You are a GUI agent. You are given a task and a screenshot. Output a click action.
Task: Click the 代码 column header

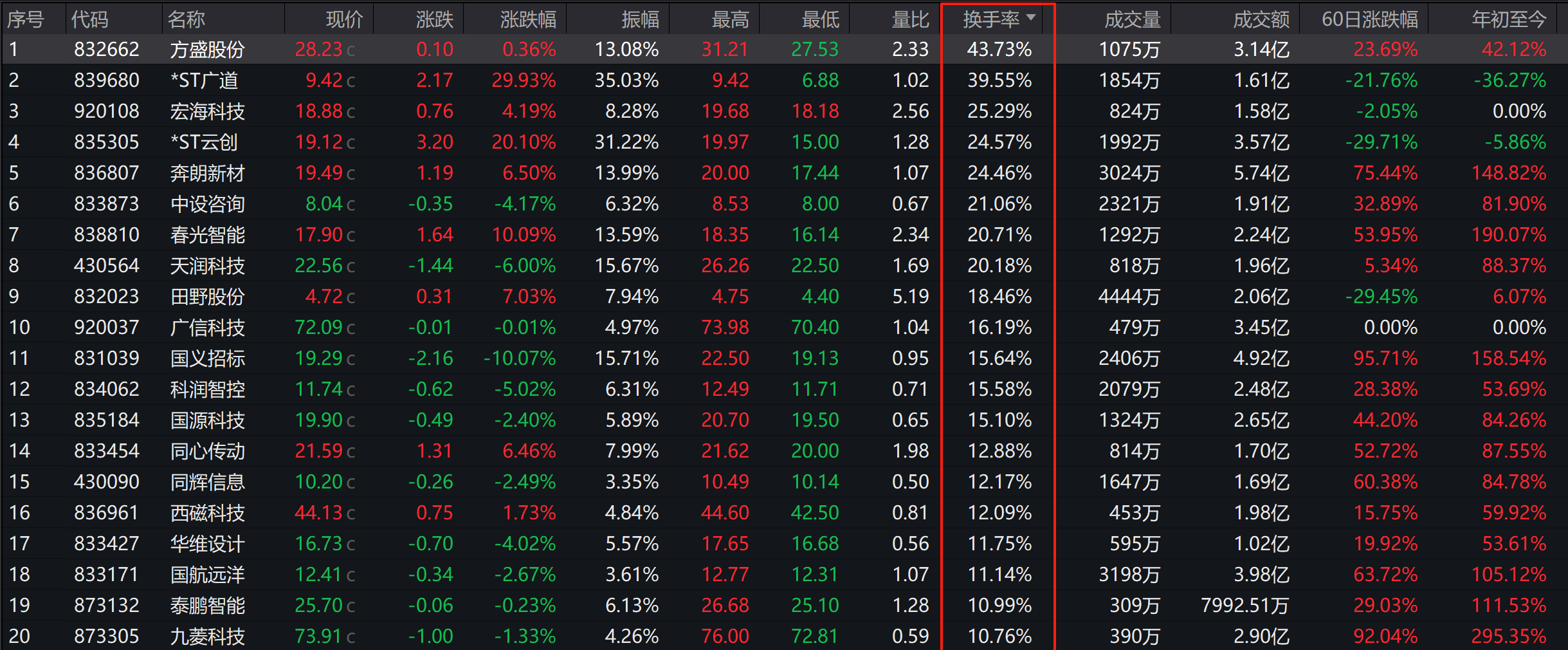click(x=89, y=19)
